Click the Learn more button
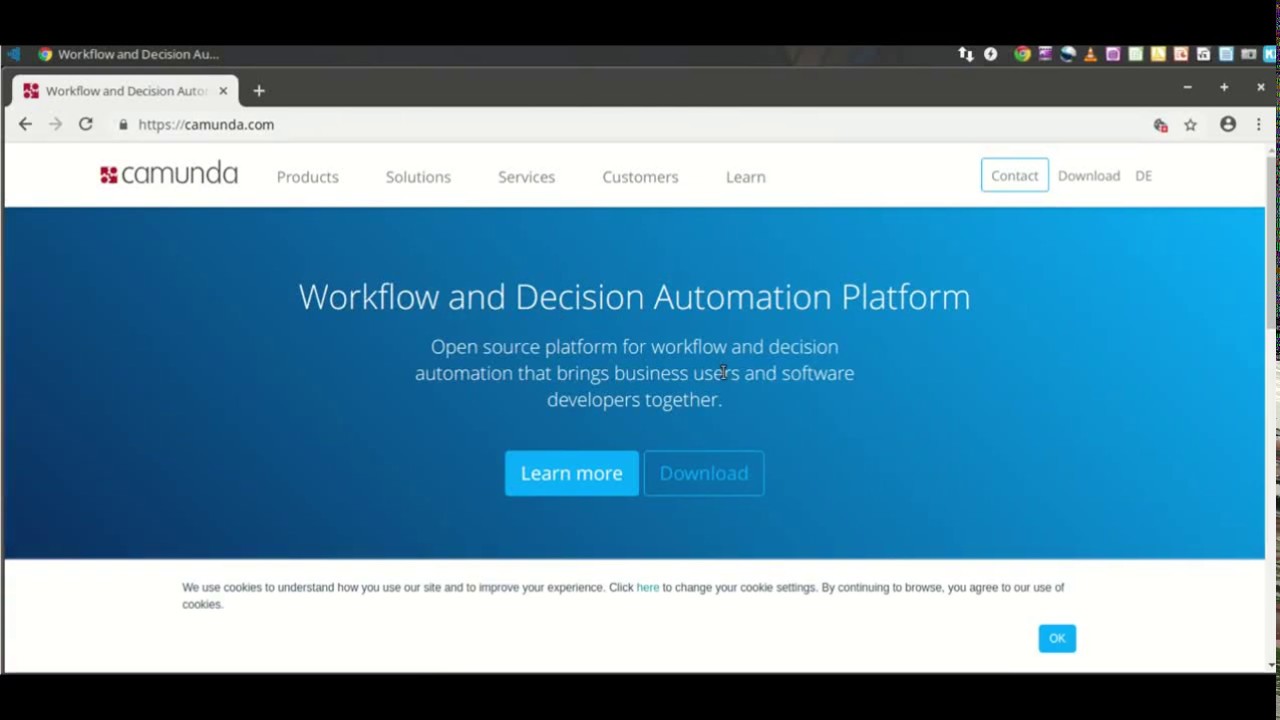Screen dimensions: 1280x720 point(572,473)
